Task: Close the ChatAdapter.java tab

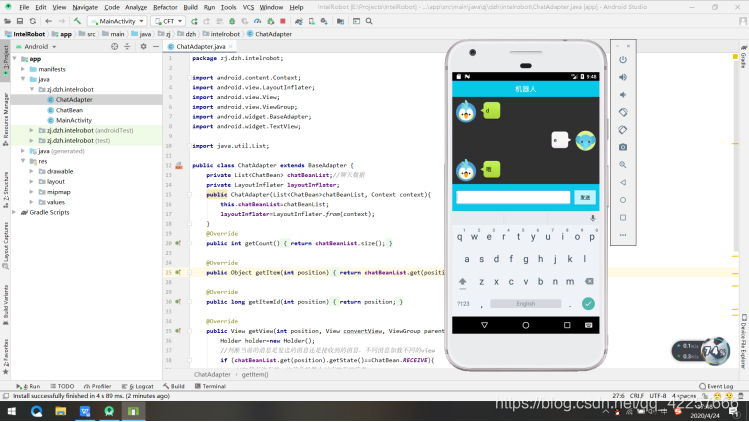Action: pos(231,46)
